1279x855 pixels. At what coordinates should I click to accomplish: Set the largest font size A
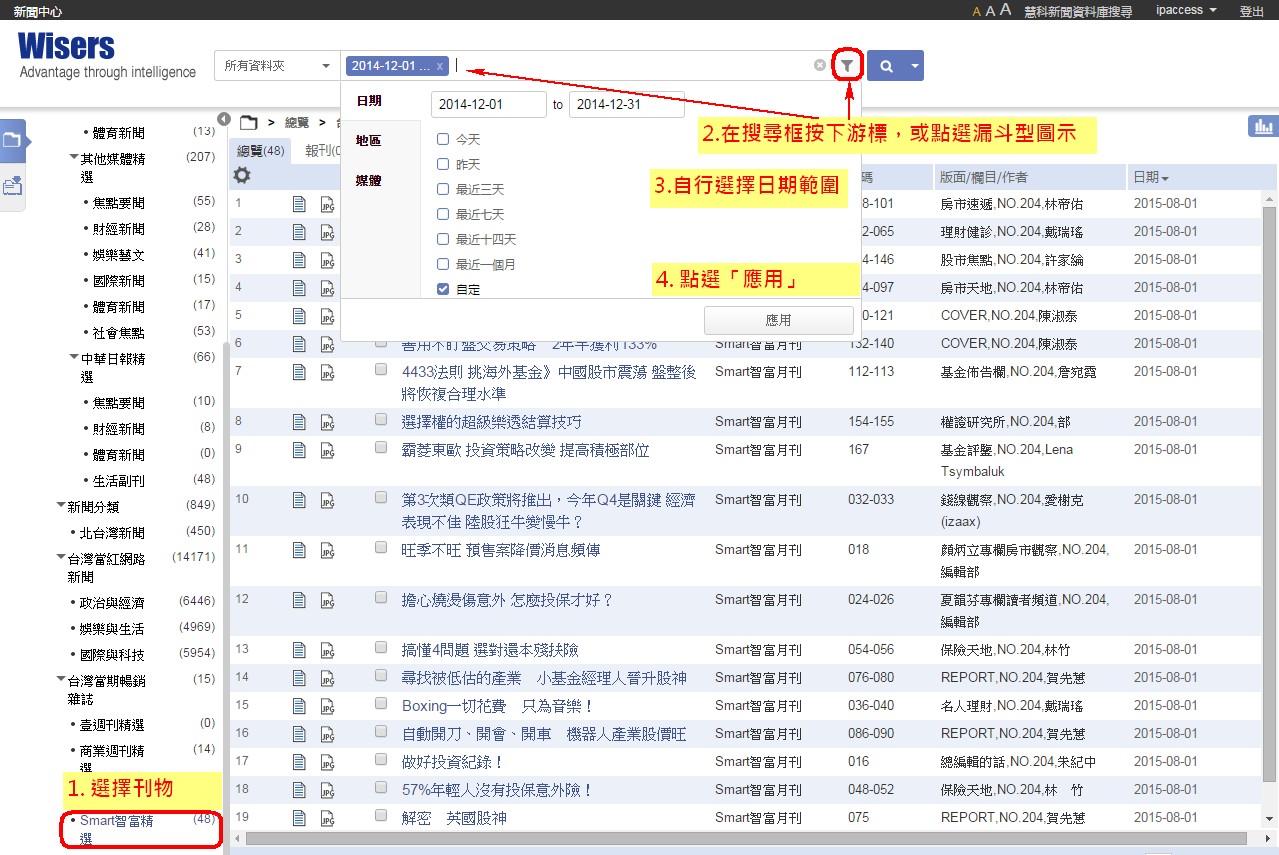1006,10
